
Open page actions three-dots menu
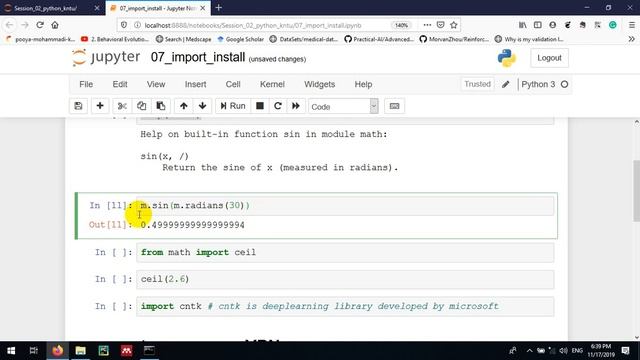click(x=427, y=25)
